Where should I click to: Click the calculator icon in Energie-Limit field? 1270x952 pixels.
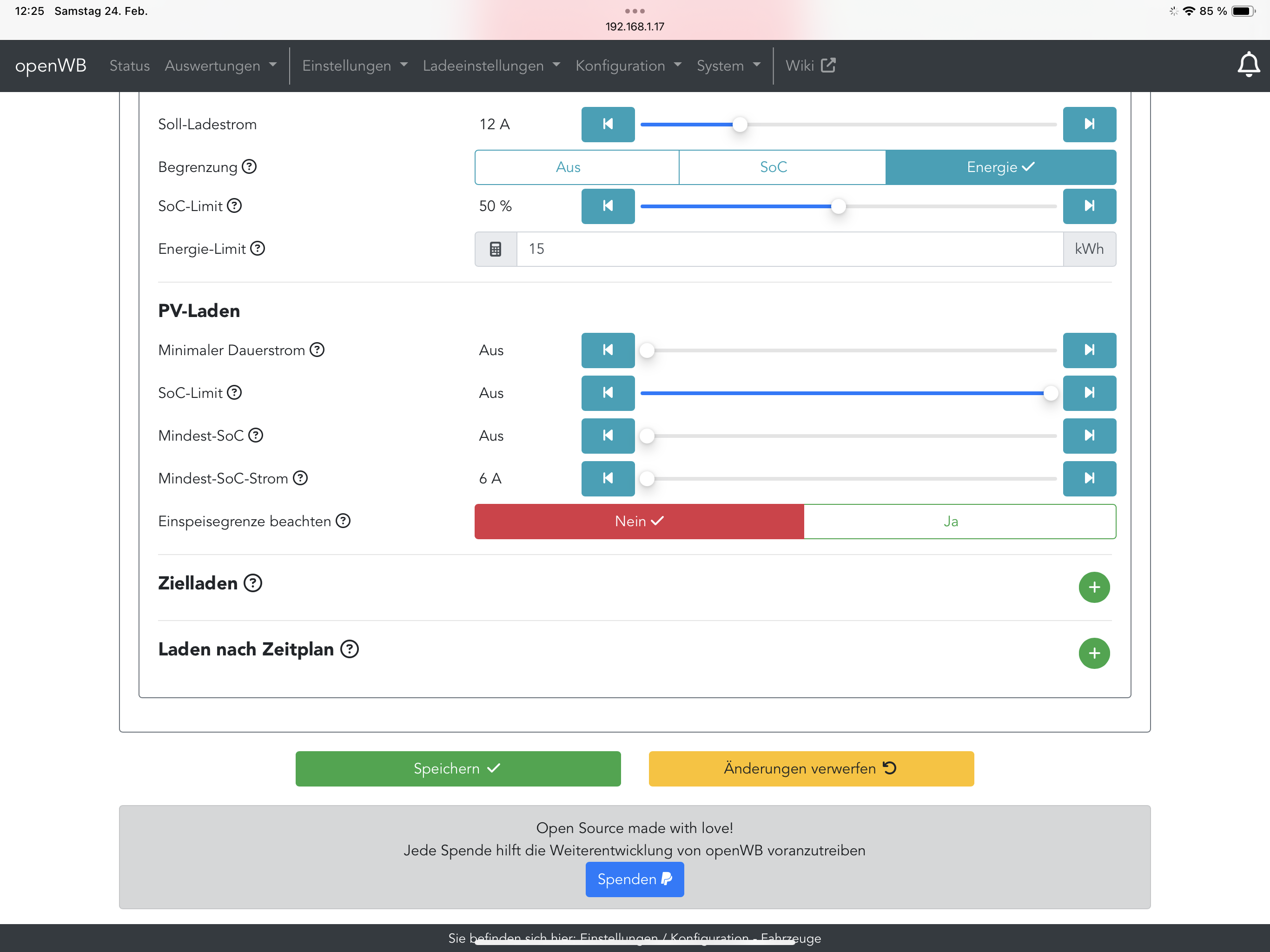click(x=496, y=249)
